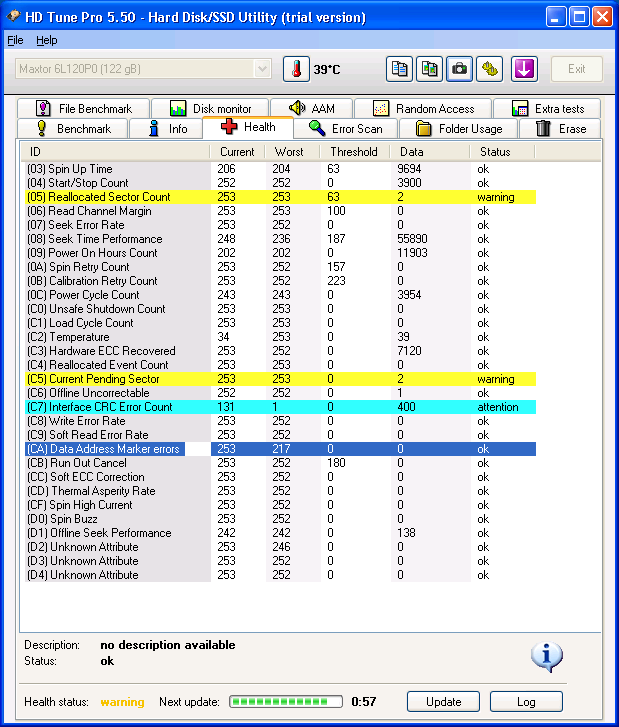Click the copy screenshot to clipboard icon
Image resolution: width=619 pixels, height=727 pixels.
tap(430, 69)
